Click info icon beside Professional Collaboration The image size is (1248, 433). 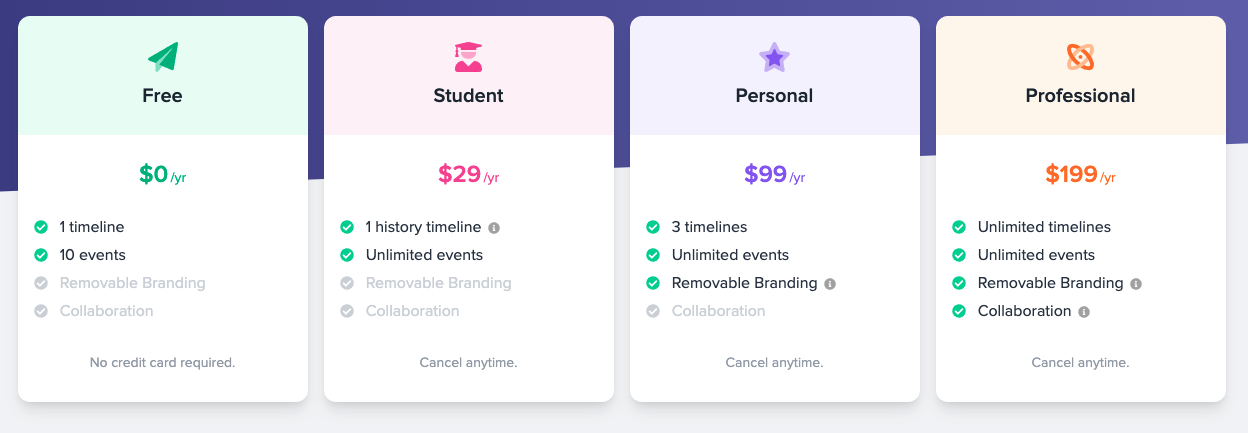click(x=1084, y=312)
